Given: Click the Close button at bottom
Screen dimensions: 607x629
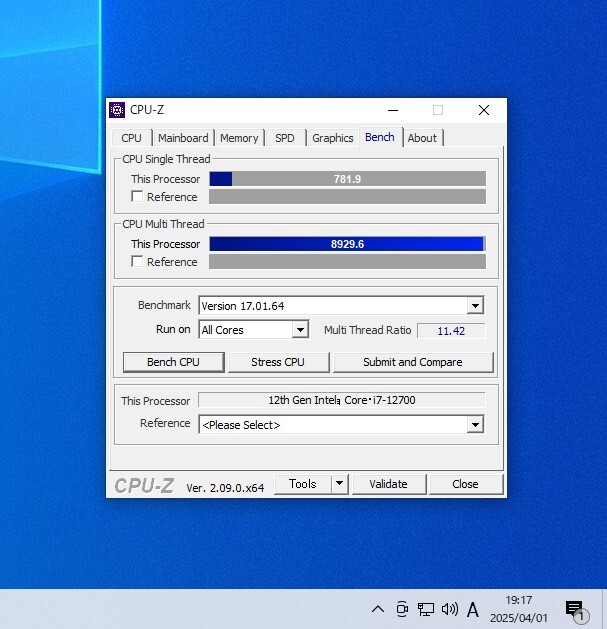Looking at the screenshot, I should pyautogui.click(x=465, y=484).
